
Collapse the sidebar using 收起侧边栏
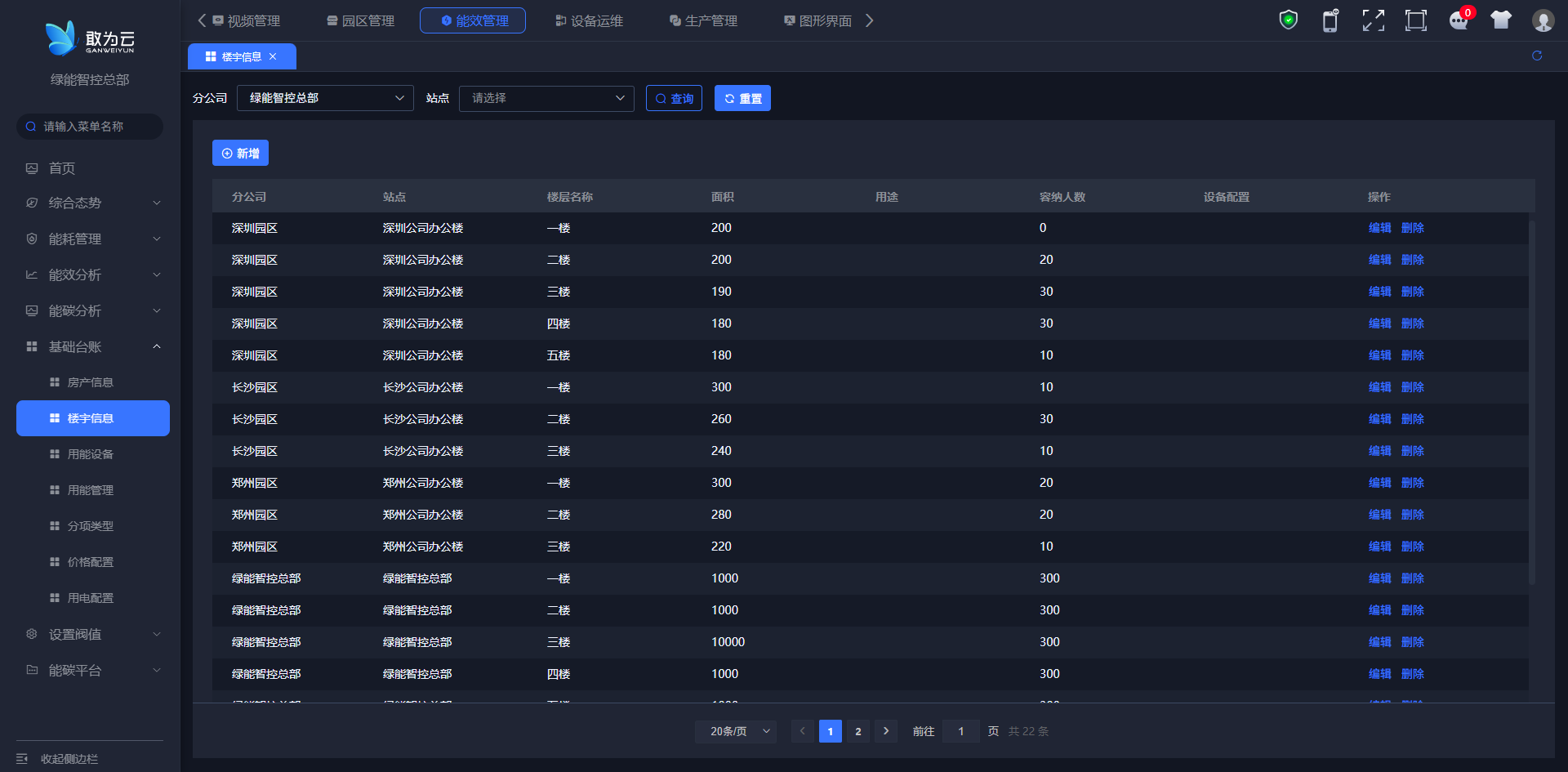point(69,759)
